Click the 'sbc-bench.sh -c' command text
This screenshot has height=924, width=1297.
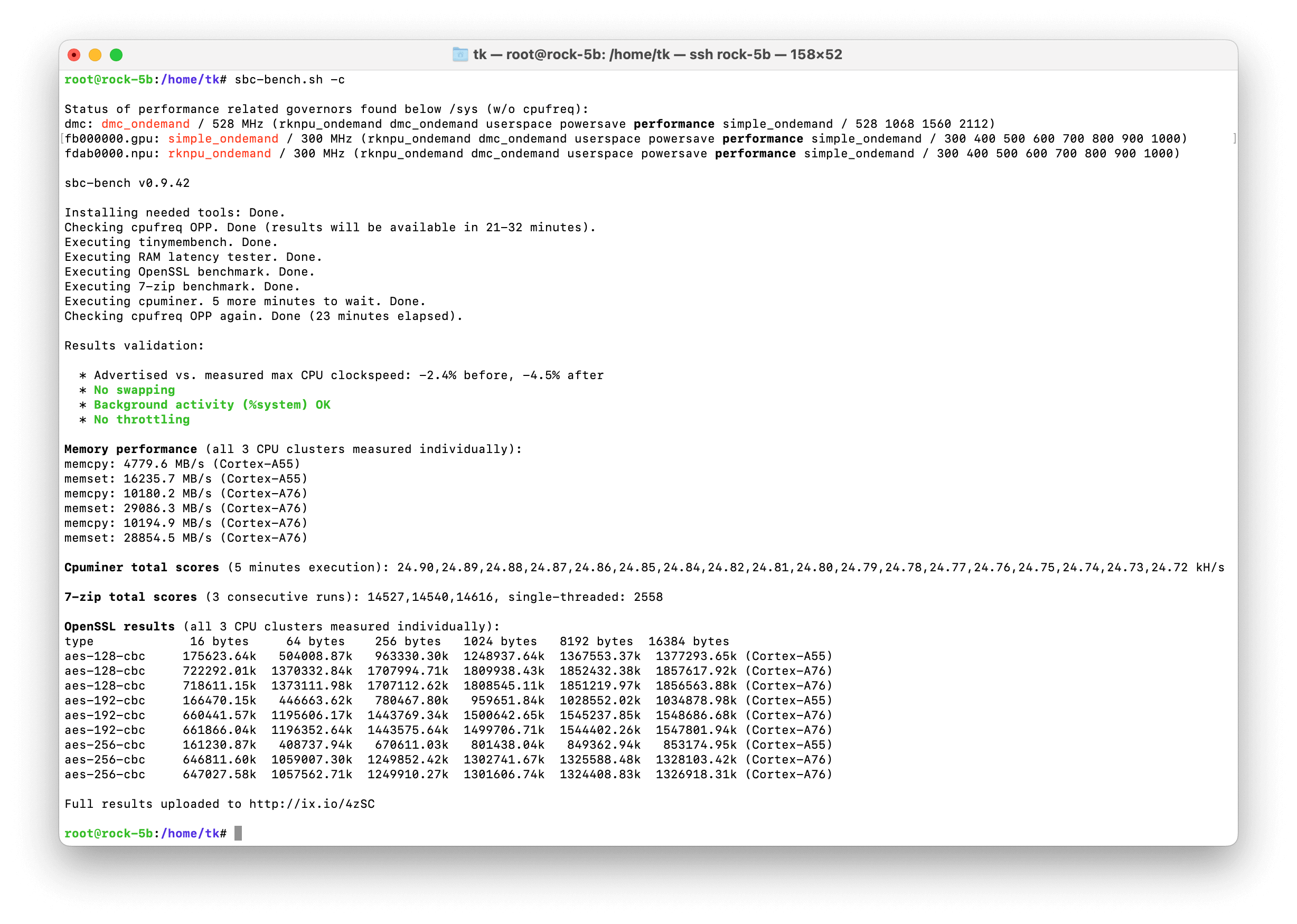(290, 80)
